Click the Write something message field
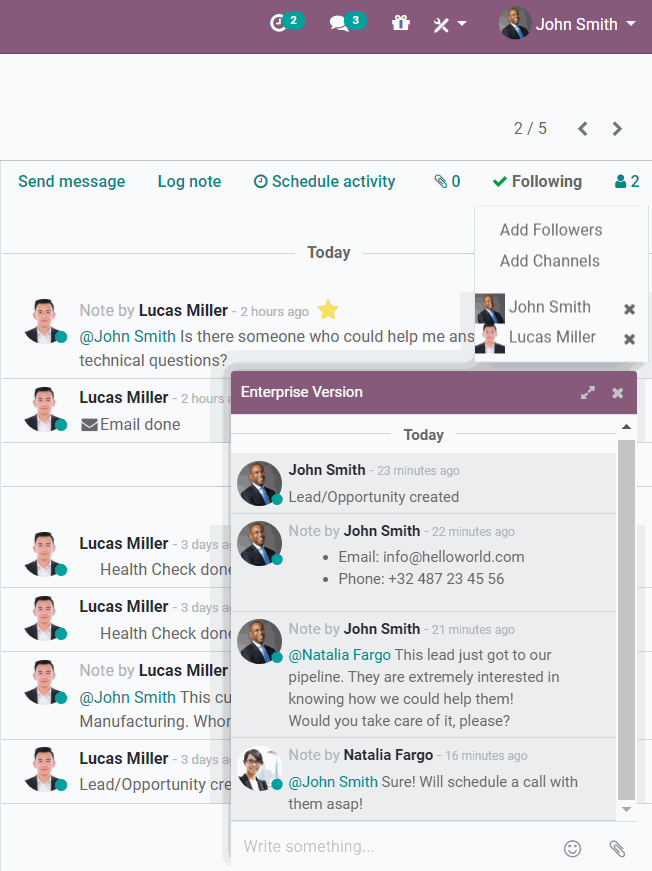Viewport: 652px width, 871px height. click(390, 847)
